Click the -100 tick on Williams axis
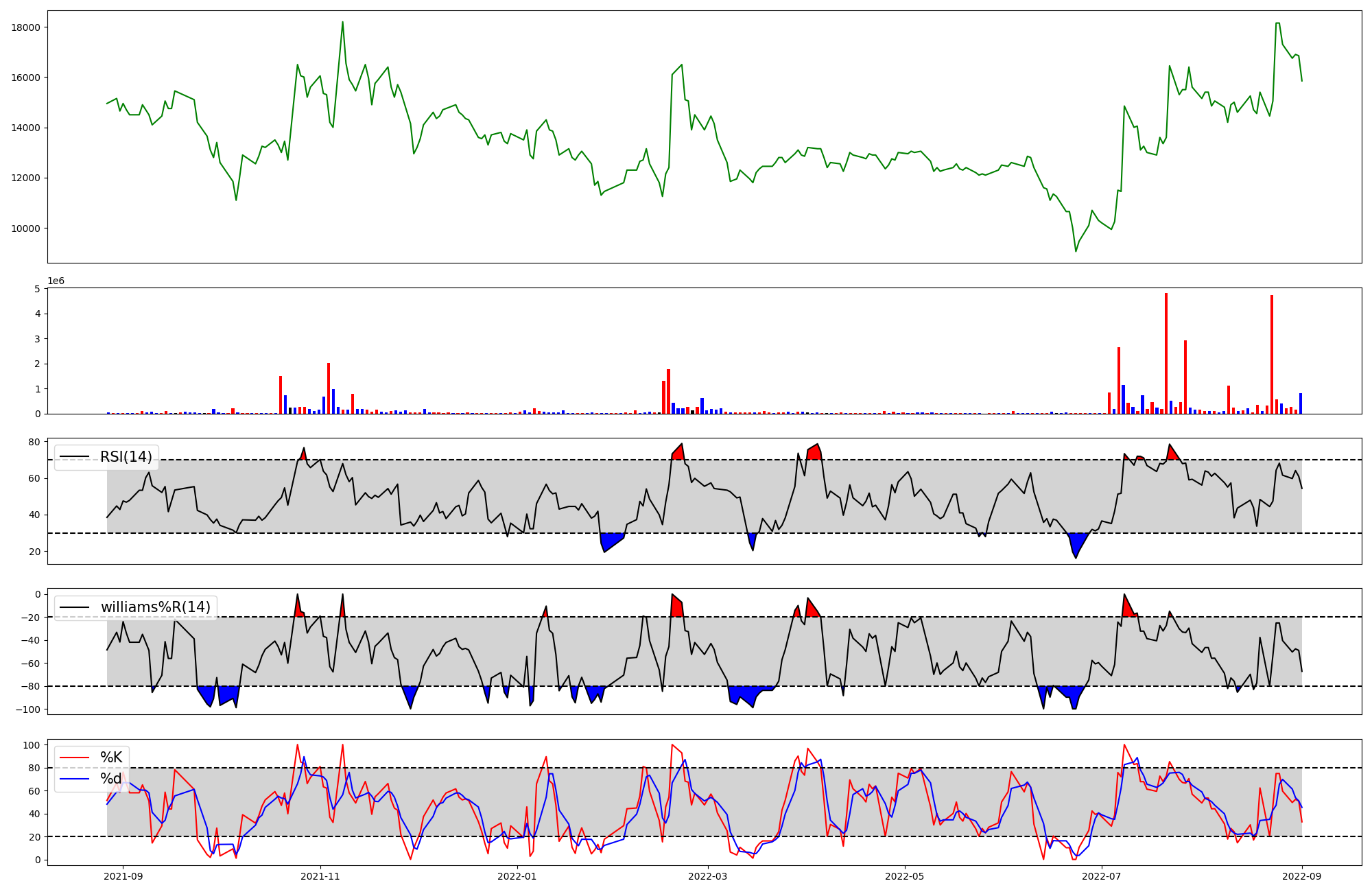The width and height of the screenshot is (1372, 892). [x=29, y=709]
